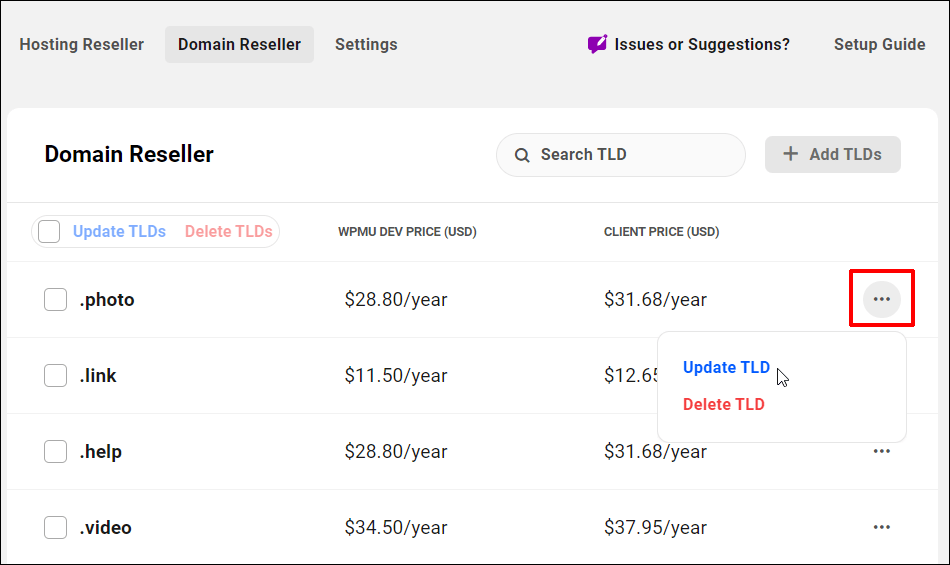This screenshot has height=565, width=950.
Task: Mark the .video TLD checkbox
Action: coord(56,527)
